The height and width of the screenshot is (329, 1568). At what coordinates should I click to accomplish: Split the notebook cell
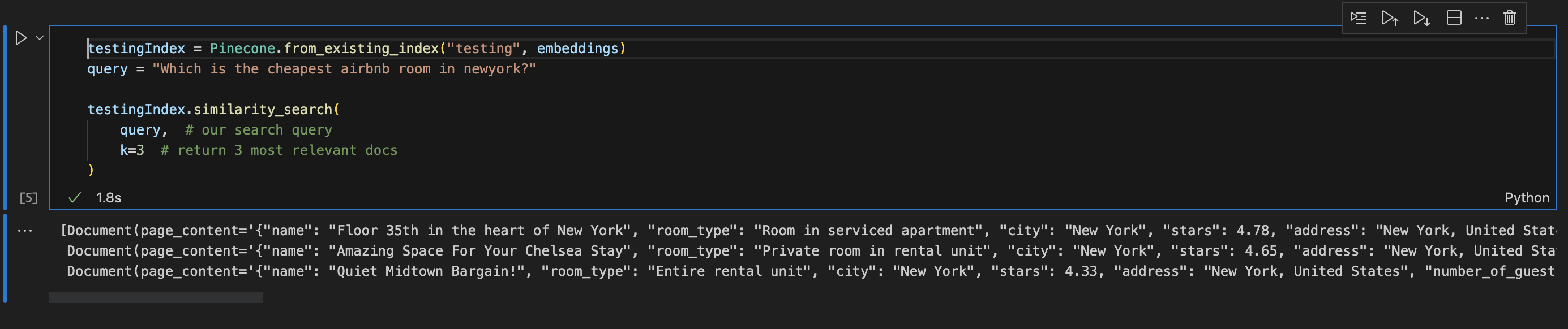1454,18
